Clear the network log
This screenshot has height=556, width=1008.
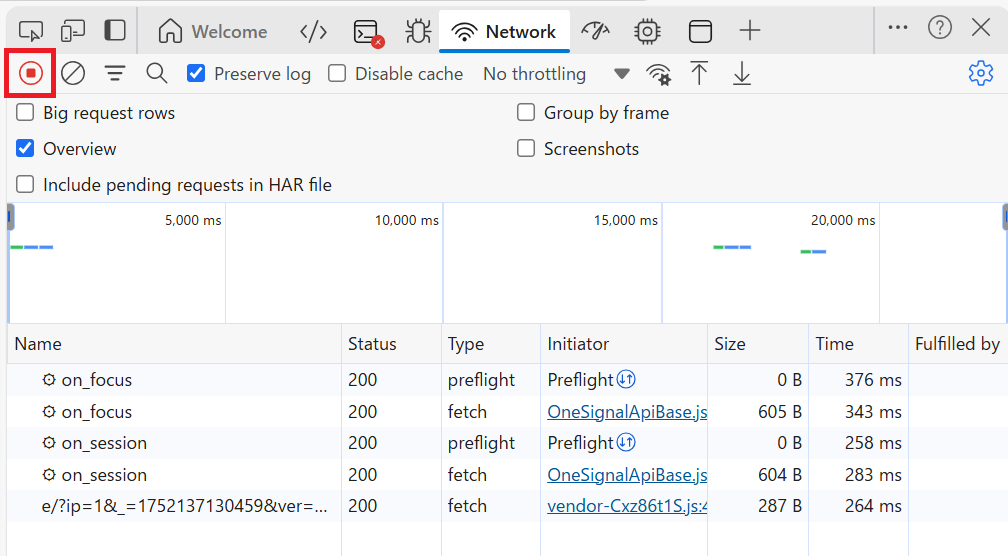[73, 73]
